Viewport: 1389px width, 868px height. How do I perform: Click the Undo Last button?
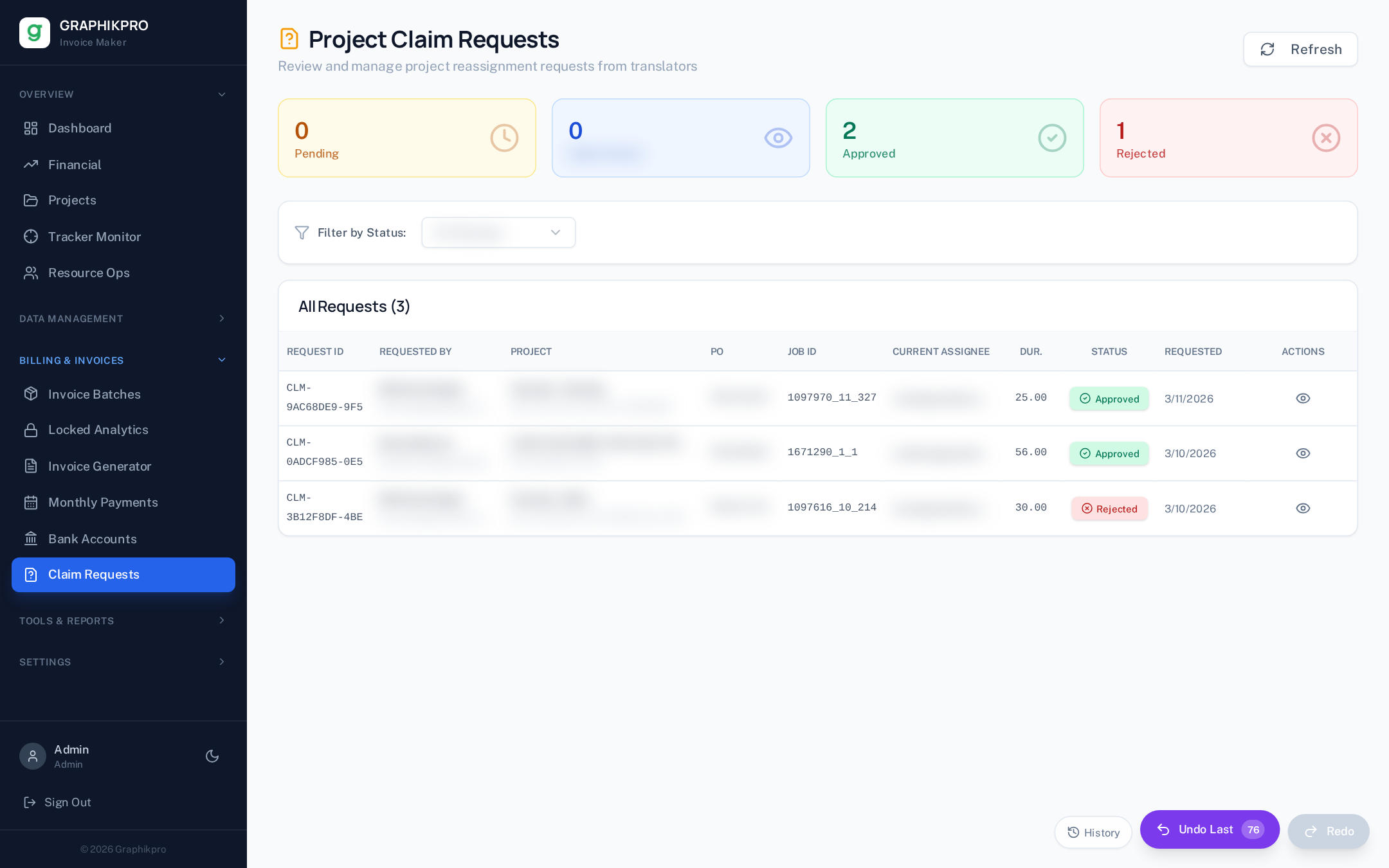click(1210, 829)
